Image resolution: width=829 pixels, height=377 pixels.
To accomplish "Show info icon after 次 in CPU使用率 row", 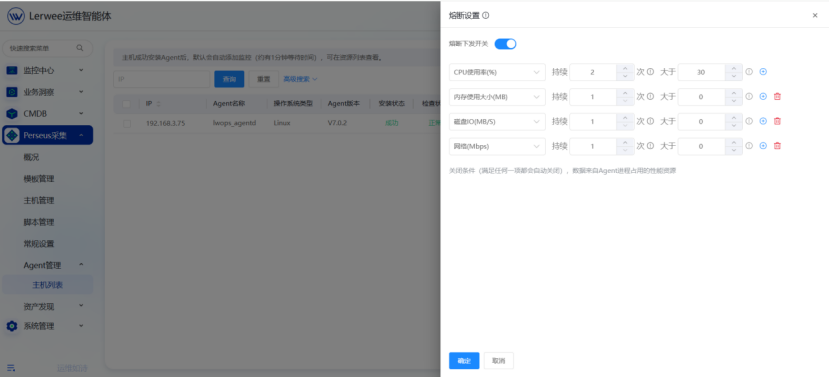I will pyautogui.click(x=650, y=72).
